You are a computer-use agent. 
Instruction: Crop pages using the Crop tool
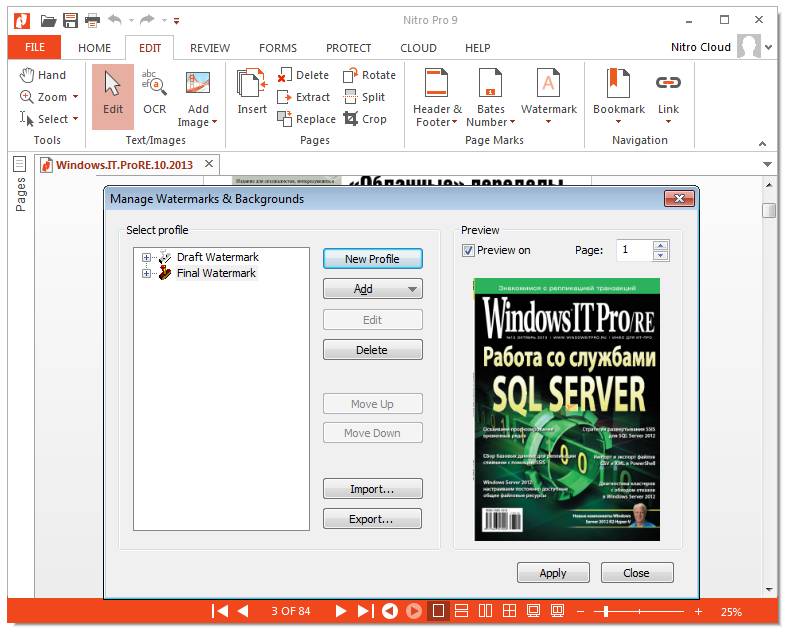[365, 119]
